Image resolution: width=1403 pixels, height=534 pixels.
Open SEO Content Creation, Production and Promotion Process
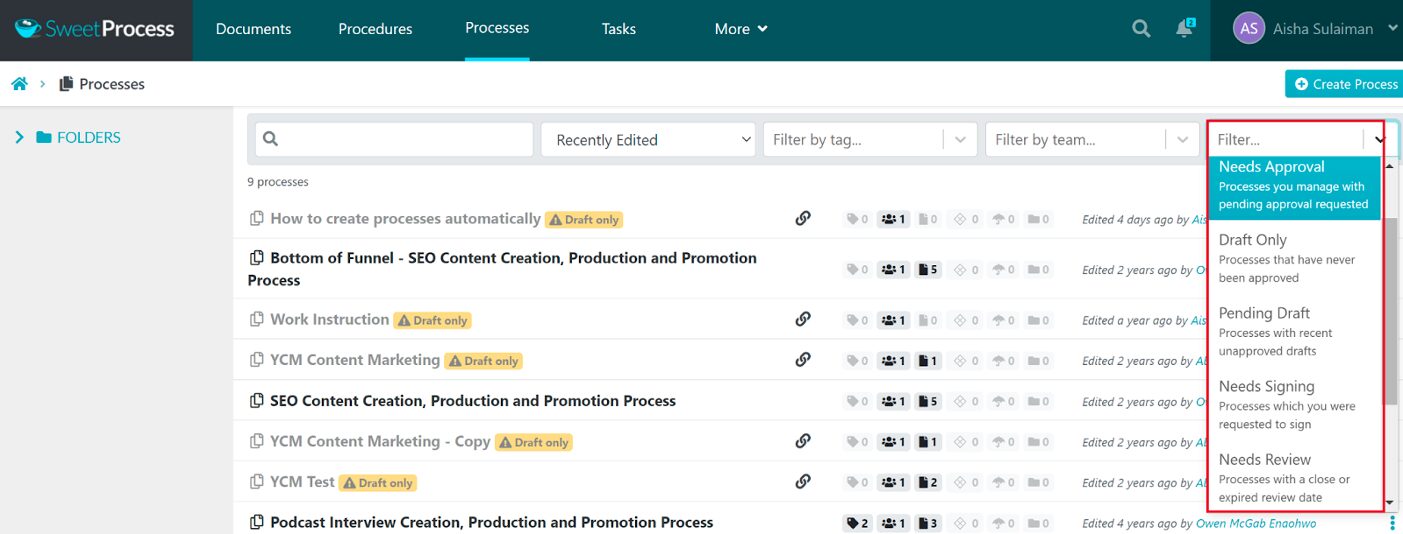[x=472, y=401]
